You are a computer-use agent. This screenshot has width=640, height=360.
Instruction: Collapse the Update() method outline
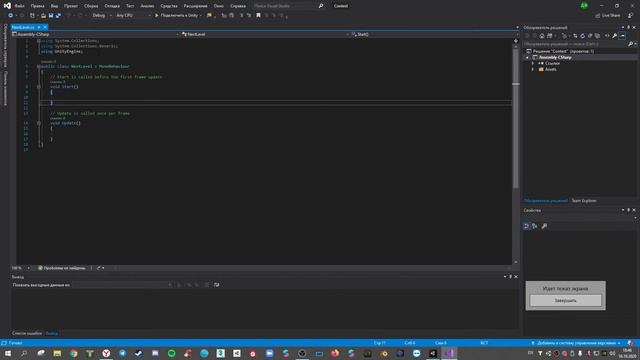point(39,123)
